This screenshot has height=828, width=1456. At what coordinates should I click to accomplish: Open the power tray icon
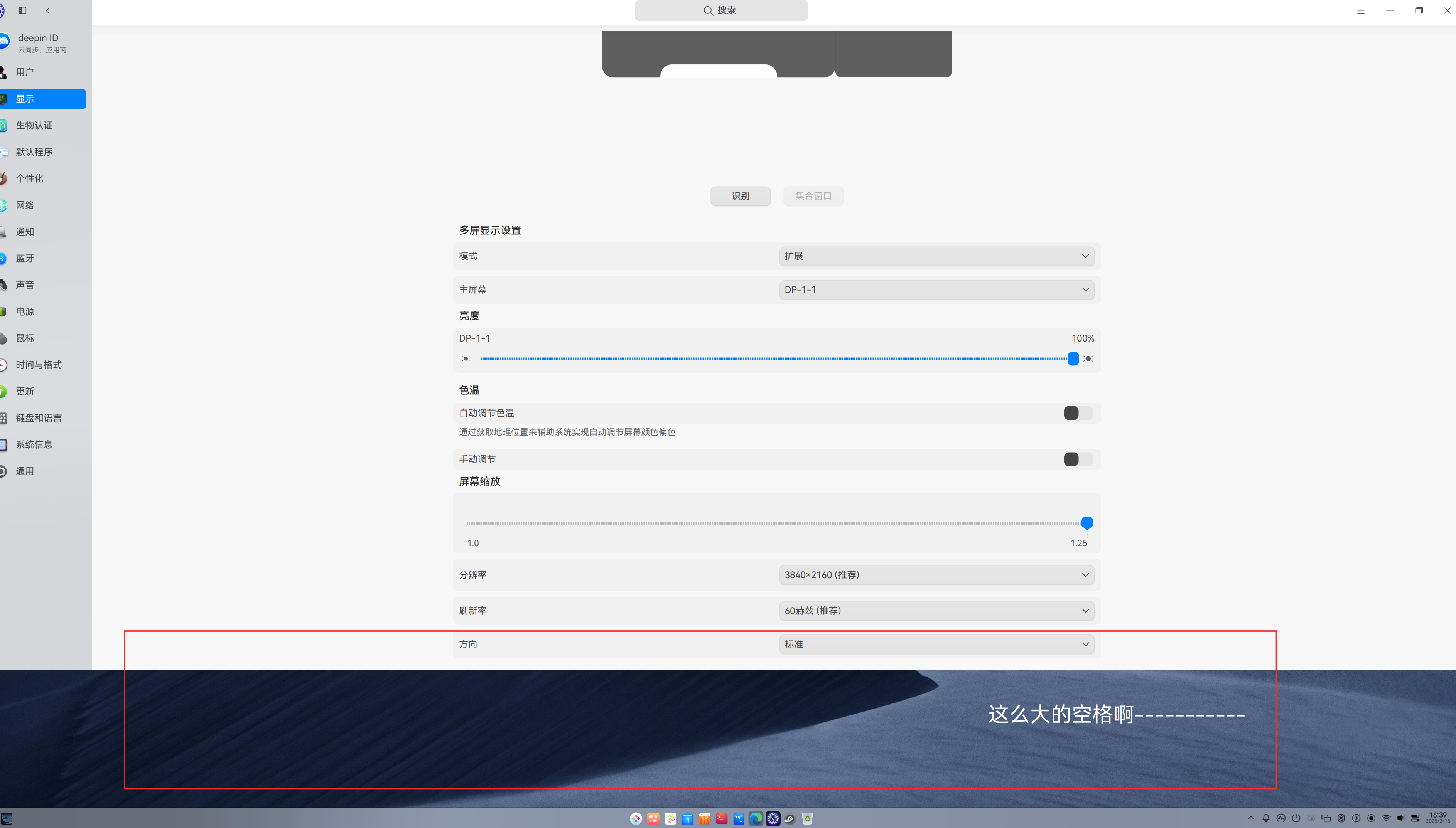tap(1296, 818)
